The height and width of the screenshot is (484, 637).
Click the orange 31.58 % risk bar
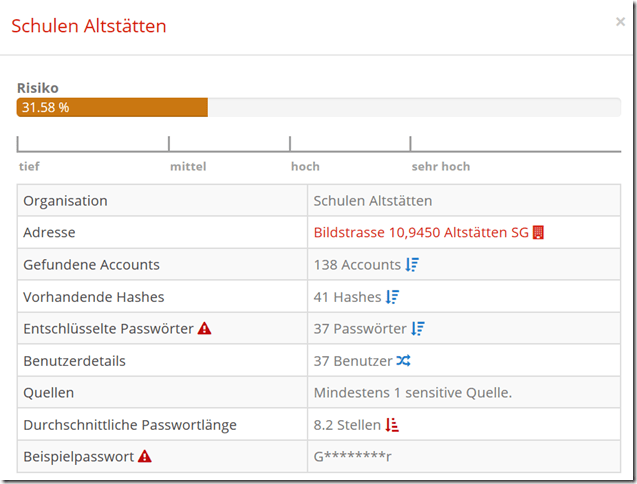pos(112,107)
